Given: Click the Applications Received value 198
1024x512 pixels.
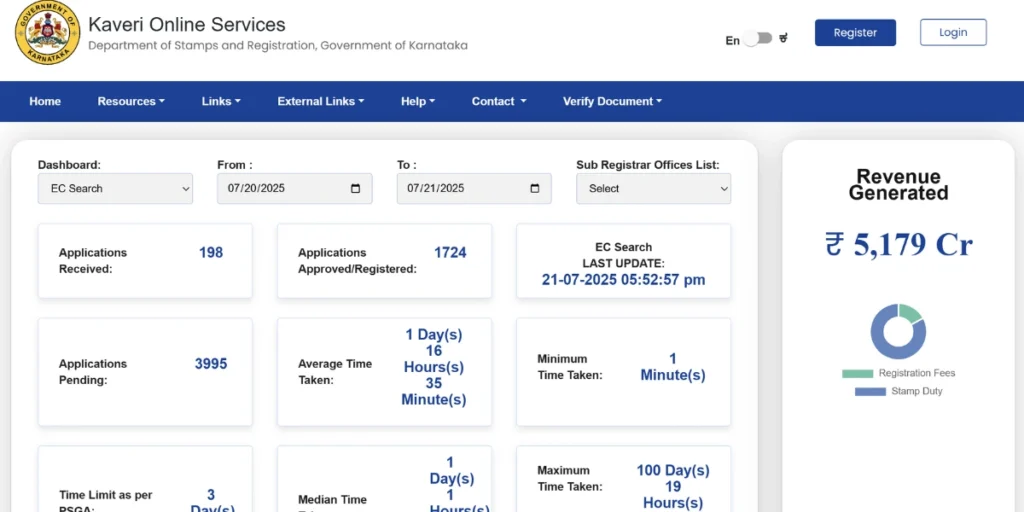Looking at the screenshot, I should (211, 253).
